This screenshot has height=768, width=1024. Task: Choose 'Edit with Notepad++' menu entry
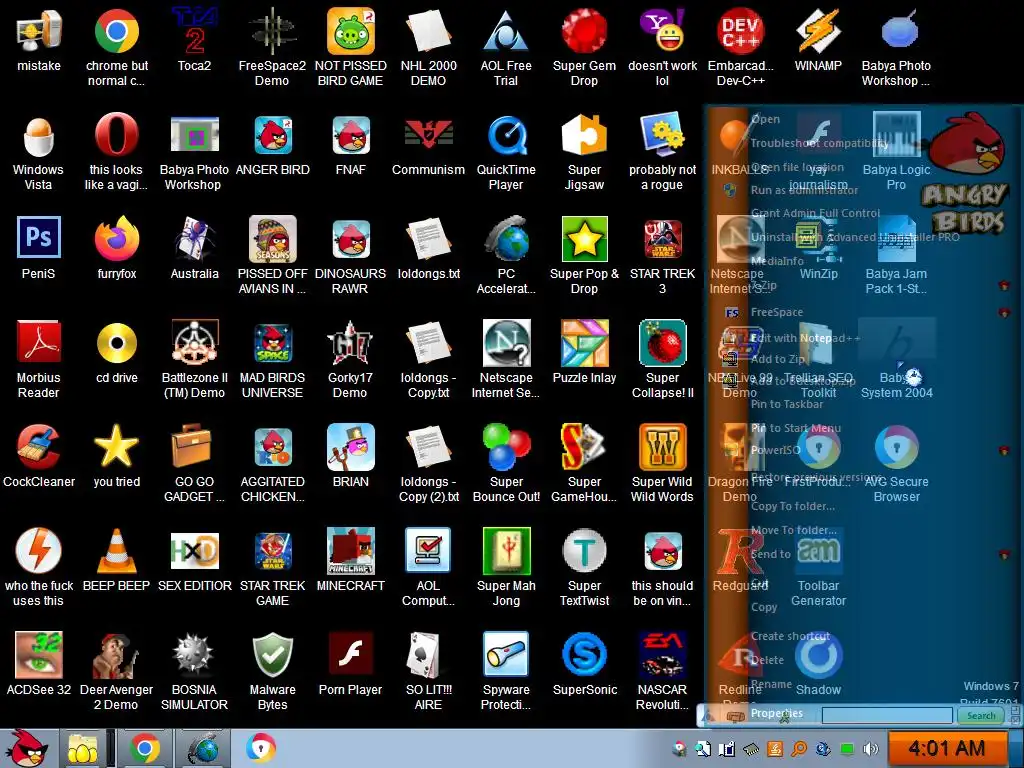point(805,338)
